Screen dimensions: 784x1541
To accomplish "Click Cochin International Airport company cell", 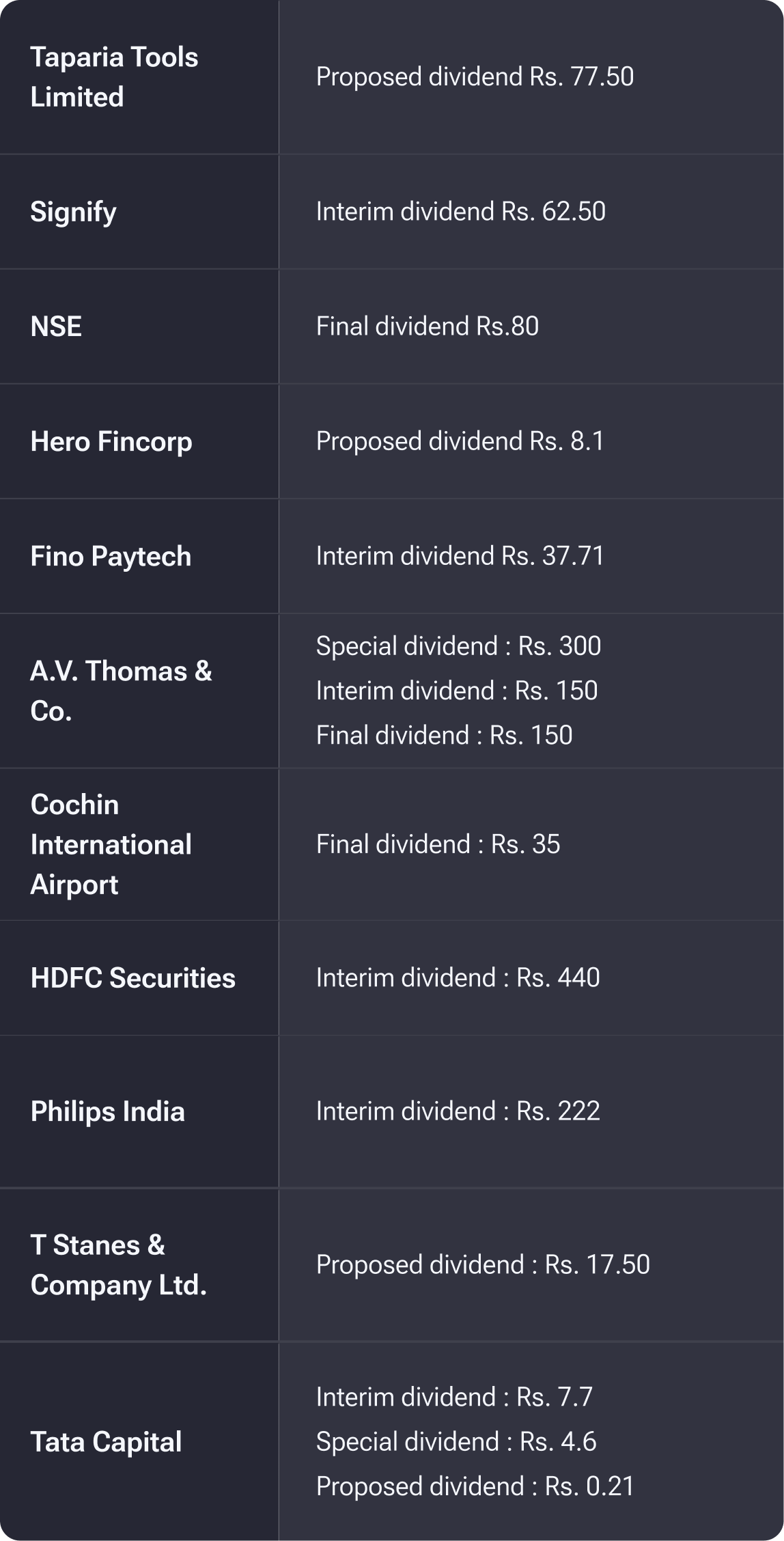I will pos(111,844).
